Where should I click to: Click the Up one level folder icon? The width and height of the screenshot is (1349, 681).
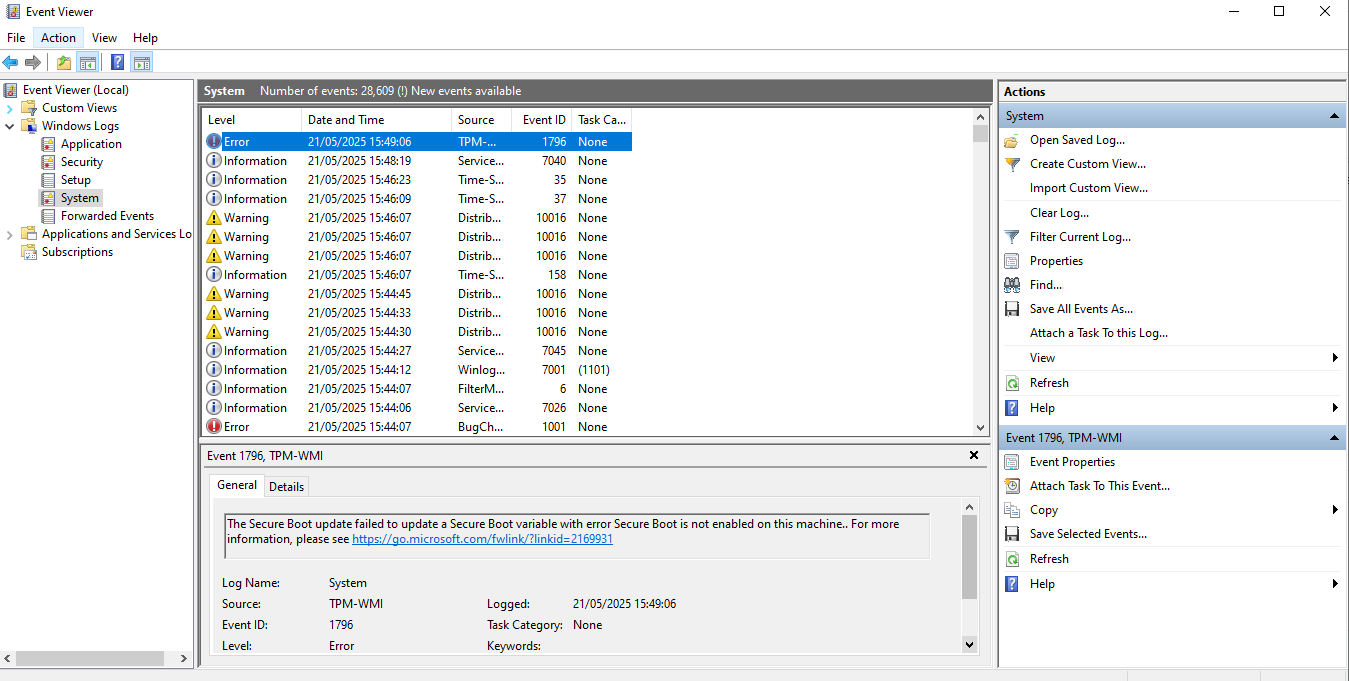pyautogui.click(x=64, y=63)
